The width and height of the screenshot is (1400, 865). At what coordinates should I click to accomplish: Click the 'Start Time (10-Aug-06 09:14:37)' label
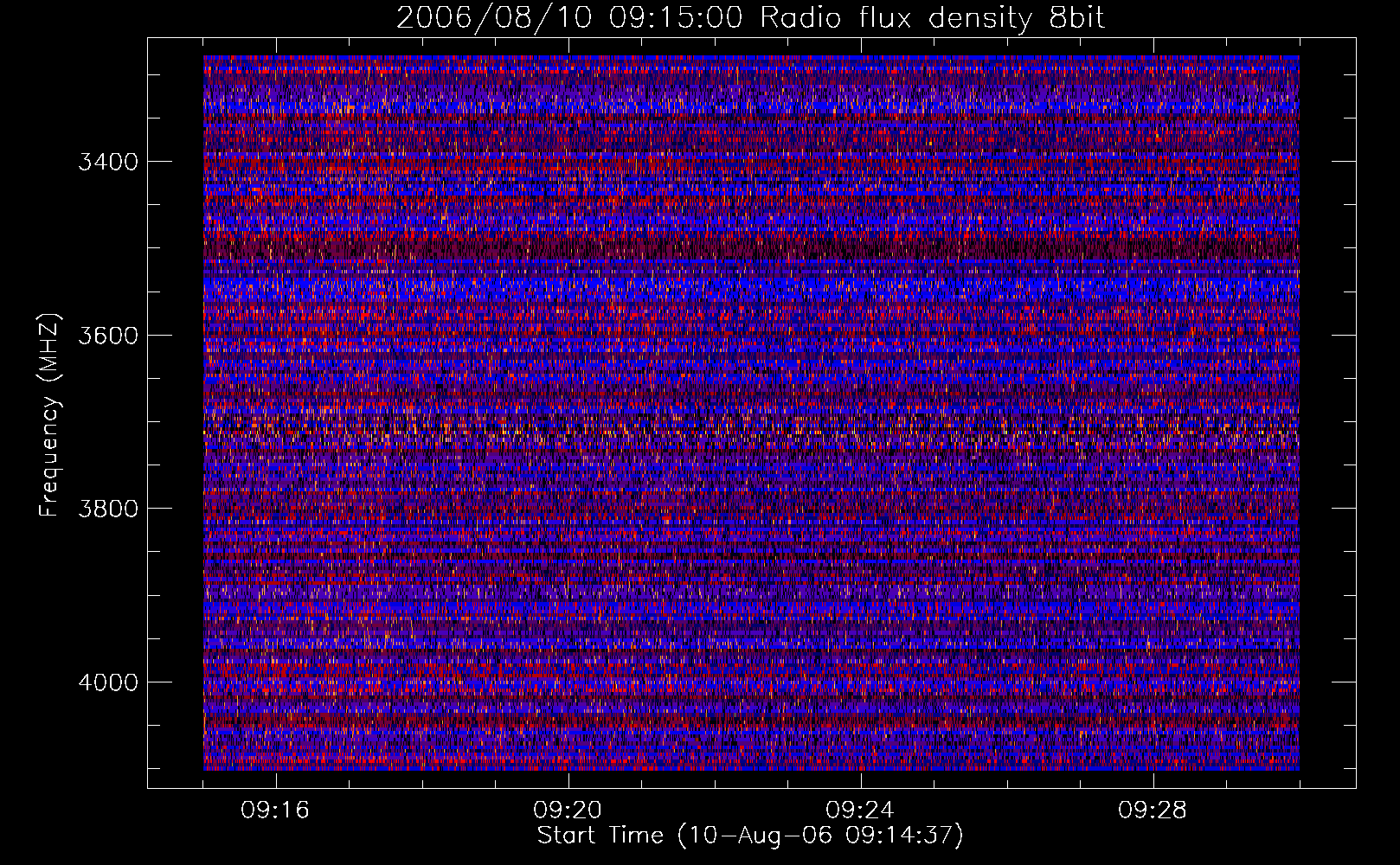tap(750, 836)
